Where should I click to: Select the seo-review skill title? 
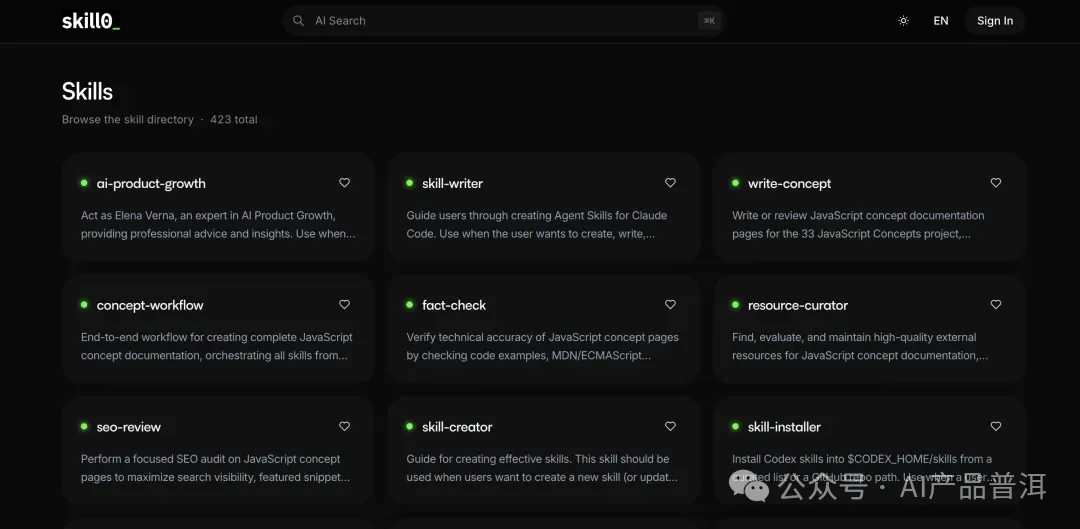point(128,427)
